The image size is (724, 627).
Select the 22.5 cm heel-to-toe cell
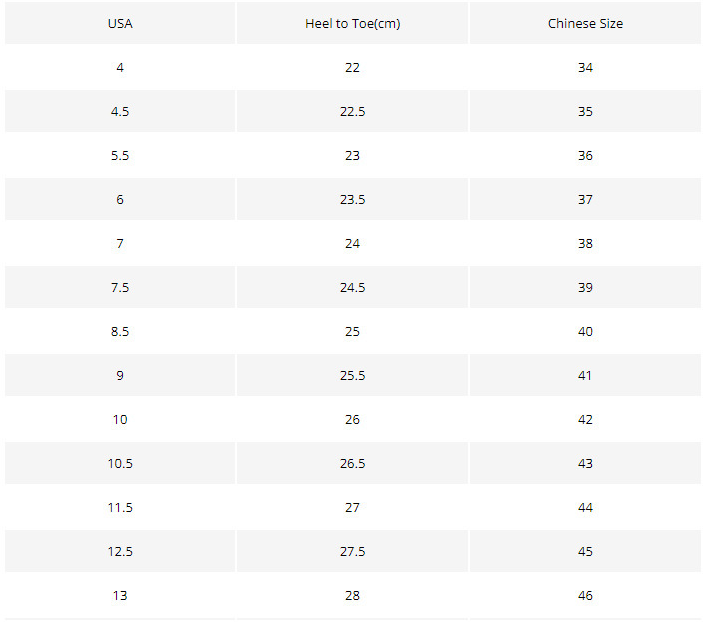click(352, 112)
